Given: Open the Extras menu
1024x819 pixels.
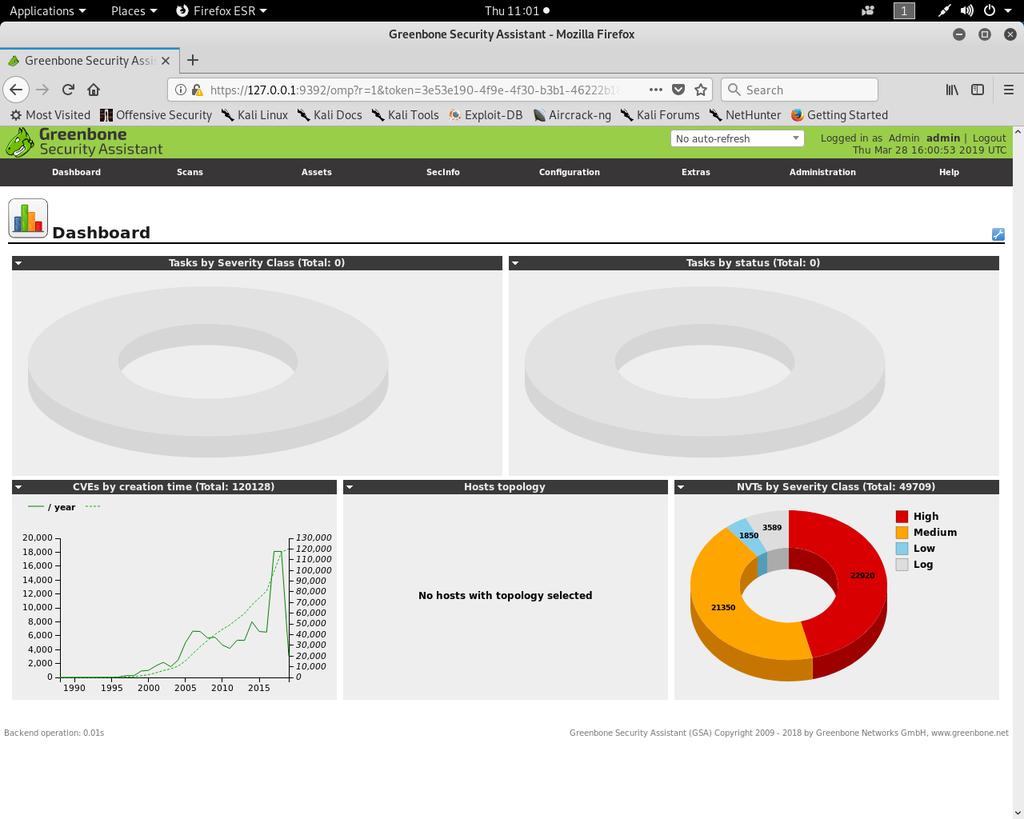Looking at the screenshot, I should tap(696, 172).
